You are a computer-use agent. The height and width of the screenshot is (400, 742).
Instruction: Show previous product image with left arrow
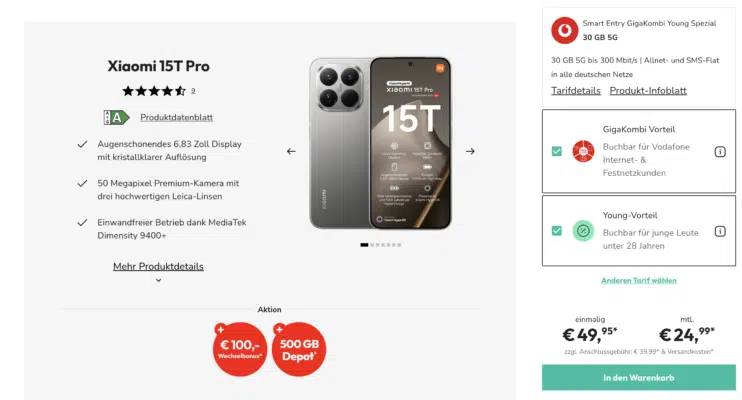click(x=291, y=151)
